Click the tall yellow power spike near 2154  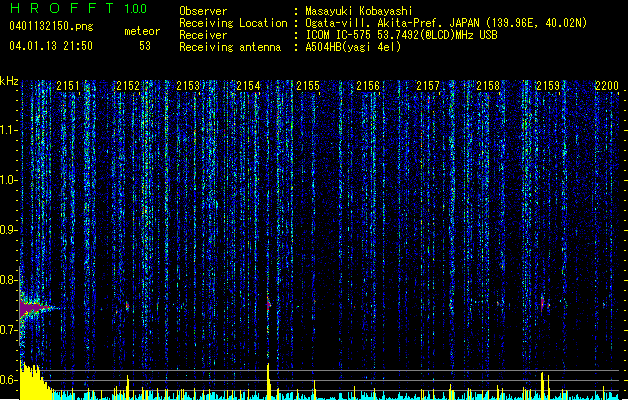pyautogui.click(x=268, y=381)
